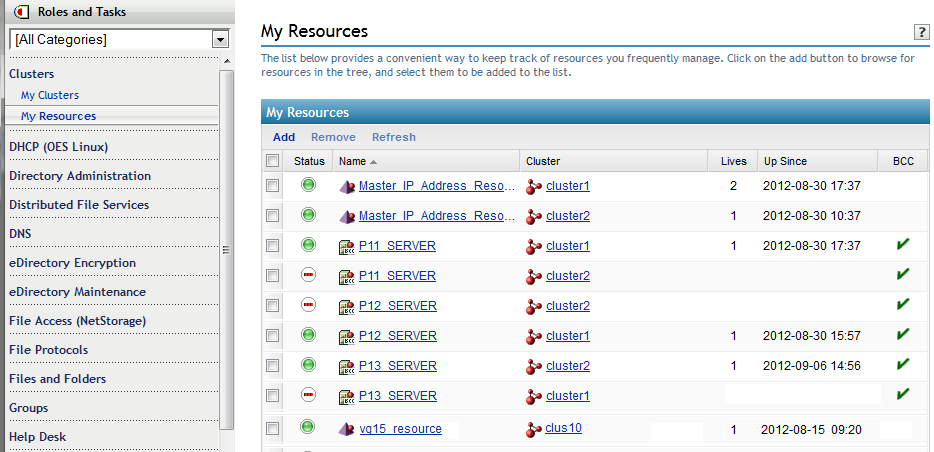Click cluster icon beside clus10
Screen dimensions: 934x452
tap(534, 430)
